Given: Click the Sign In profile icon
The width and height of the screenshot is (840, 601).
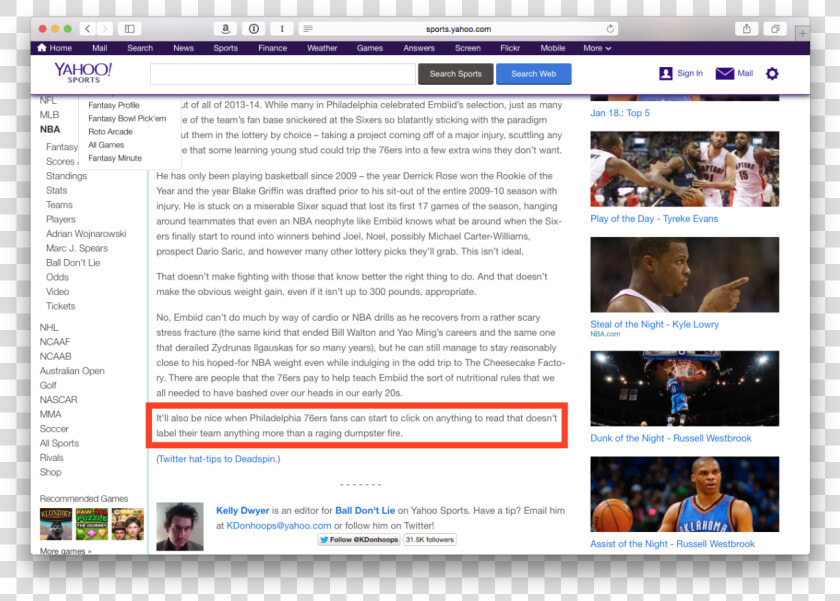Looking at the screenshot, I should [x=666, y=73].
